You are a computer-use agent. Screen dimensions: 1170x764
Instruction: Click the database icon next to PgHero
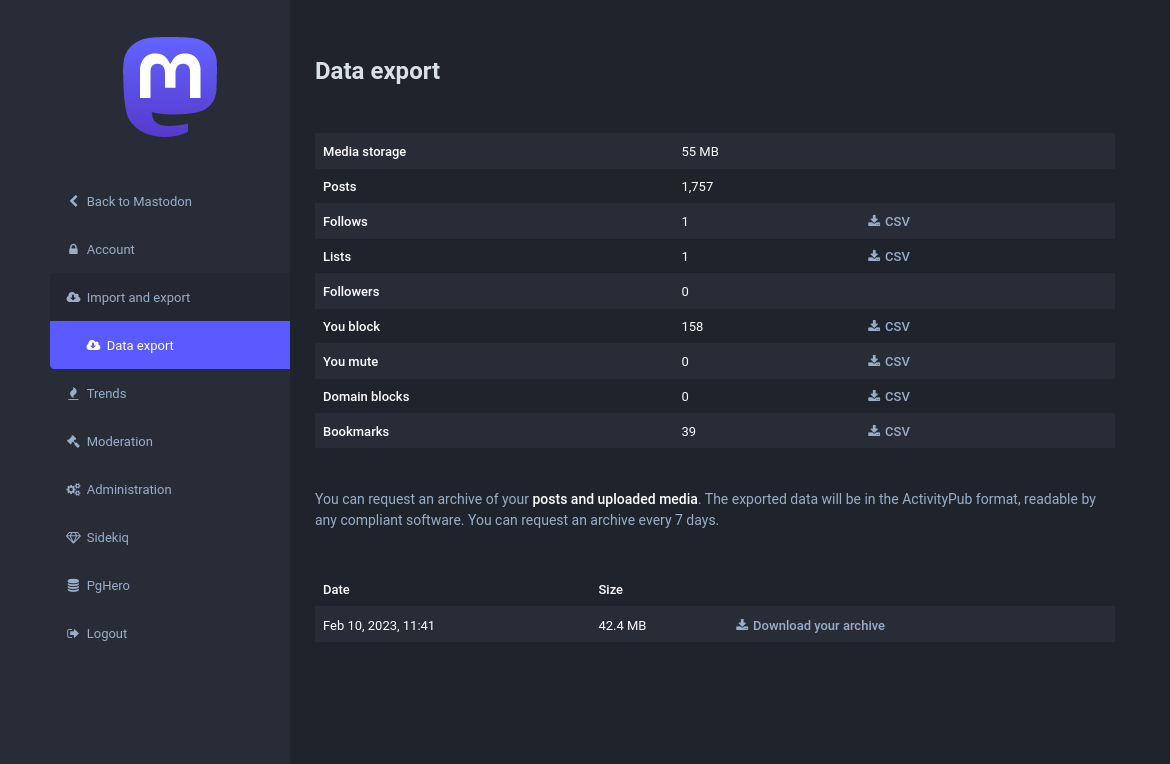tap(73, 585)
